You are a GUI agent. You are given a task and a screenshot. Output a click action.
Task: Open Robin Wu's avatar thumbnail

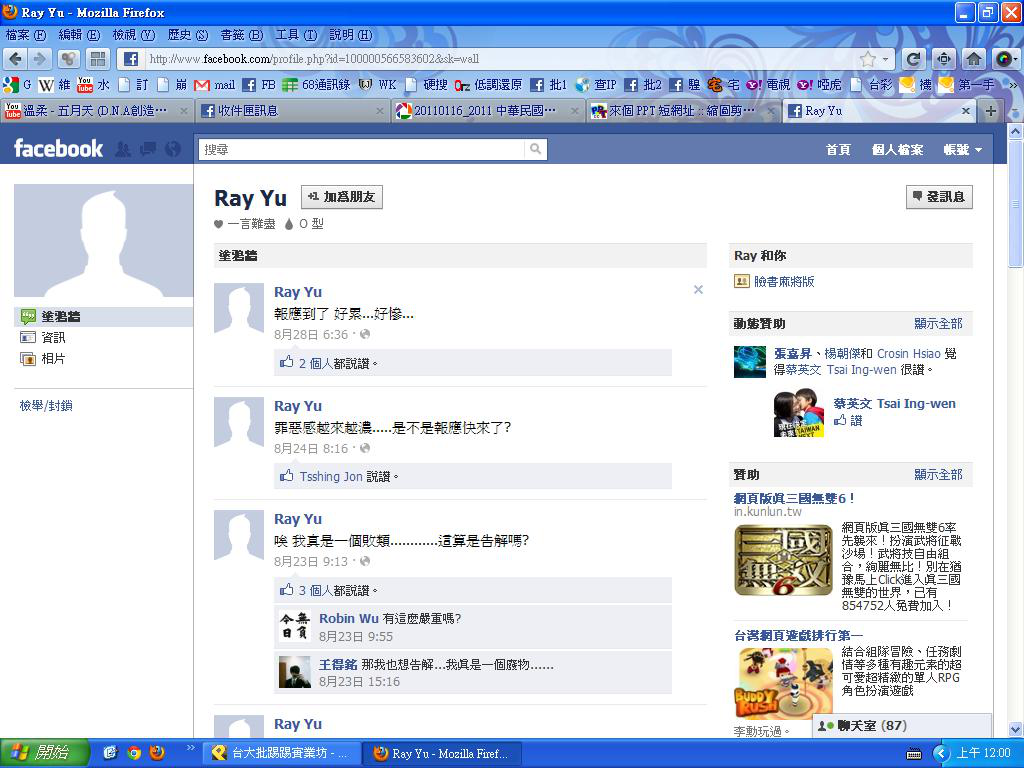295,626
